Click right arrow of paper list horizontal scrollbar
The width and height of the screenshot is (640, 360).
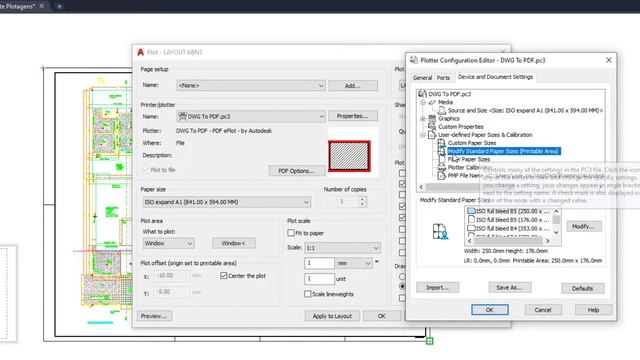[547, 241]
